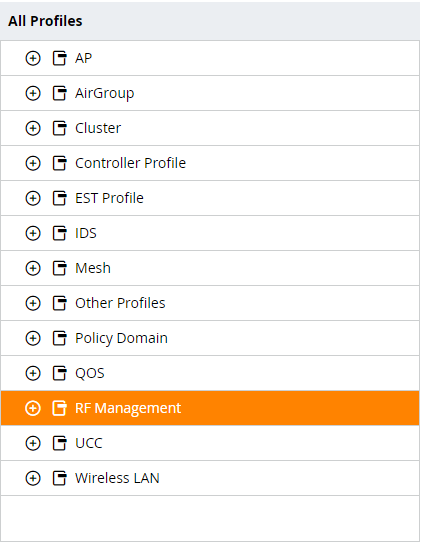Viewport: 422px width, 545px height.
Task: Expand the Wireless LAN plus icon
Action: pos(33,478)
